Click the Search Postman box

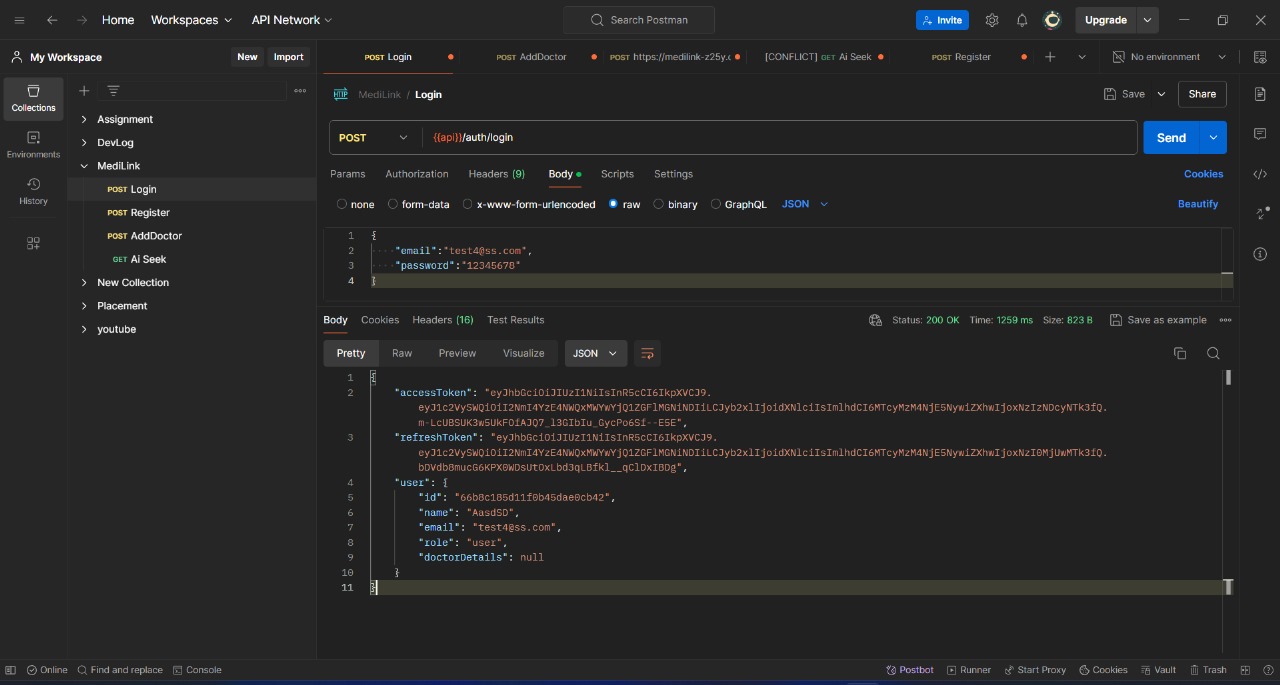(639, 20)
